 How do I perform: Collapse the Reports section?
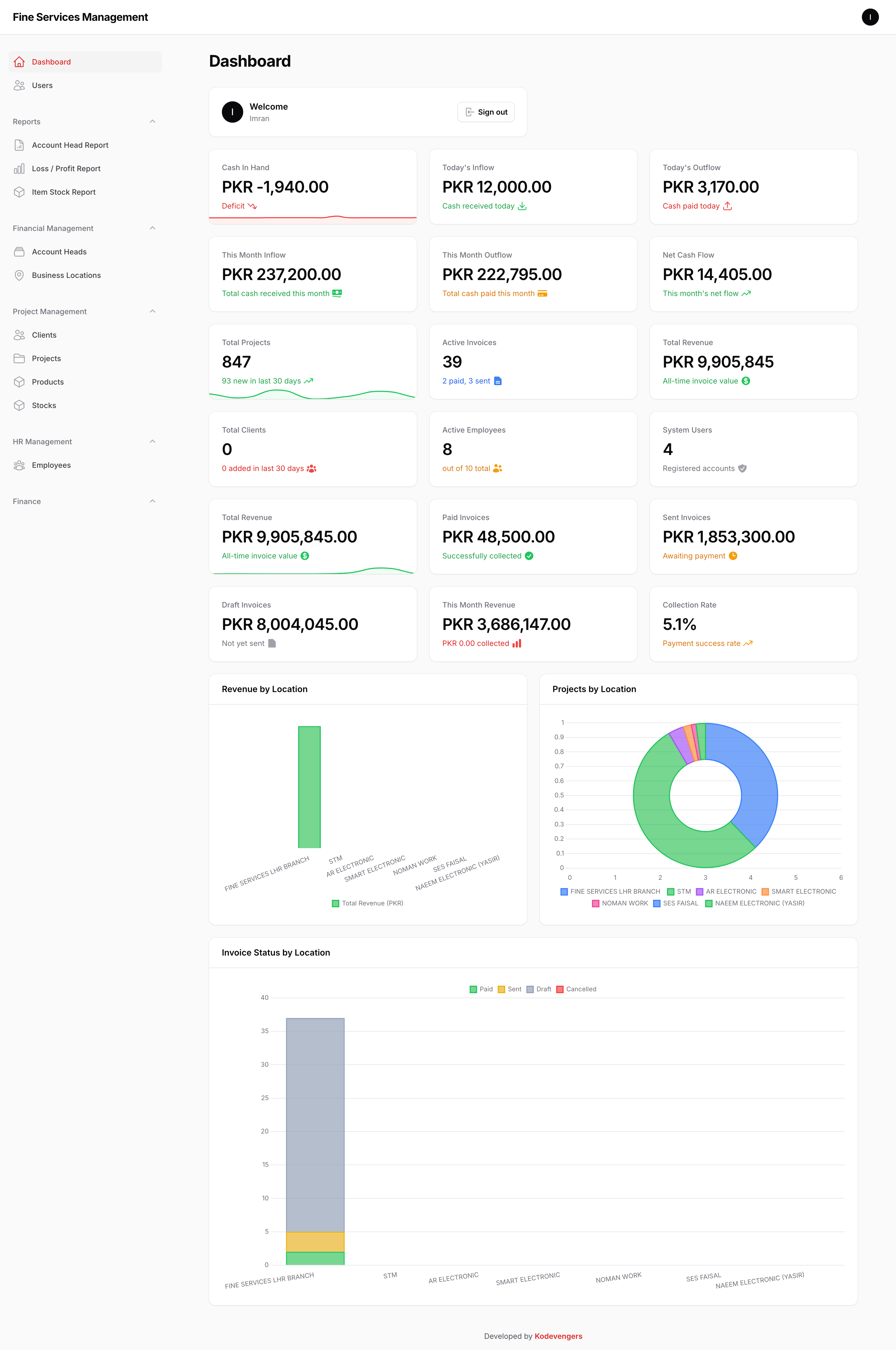coord(153,122)
